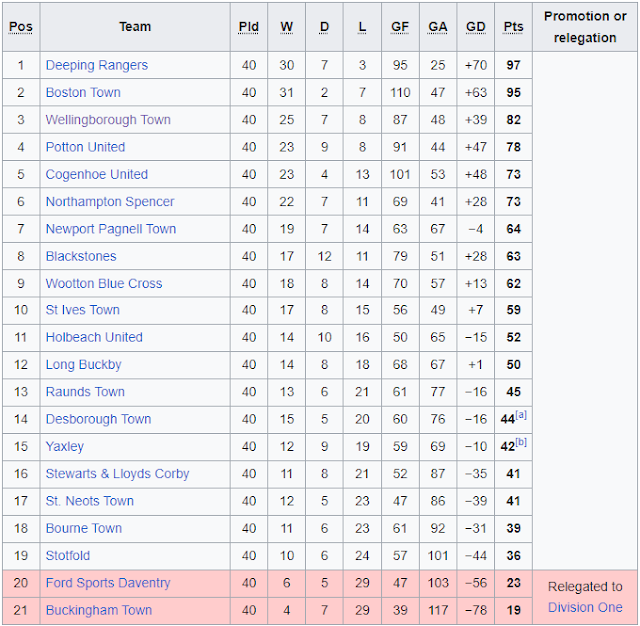This screenshot has height=626, width=640.
Task: Select the GD column header abbreviation
Action: (476, 27)
